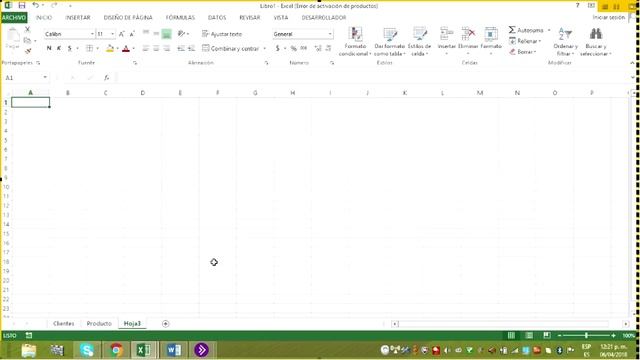Switch to Normal view in status bar
This screenshot has width=640, height=360.
[511, 336]
